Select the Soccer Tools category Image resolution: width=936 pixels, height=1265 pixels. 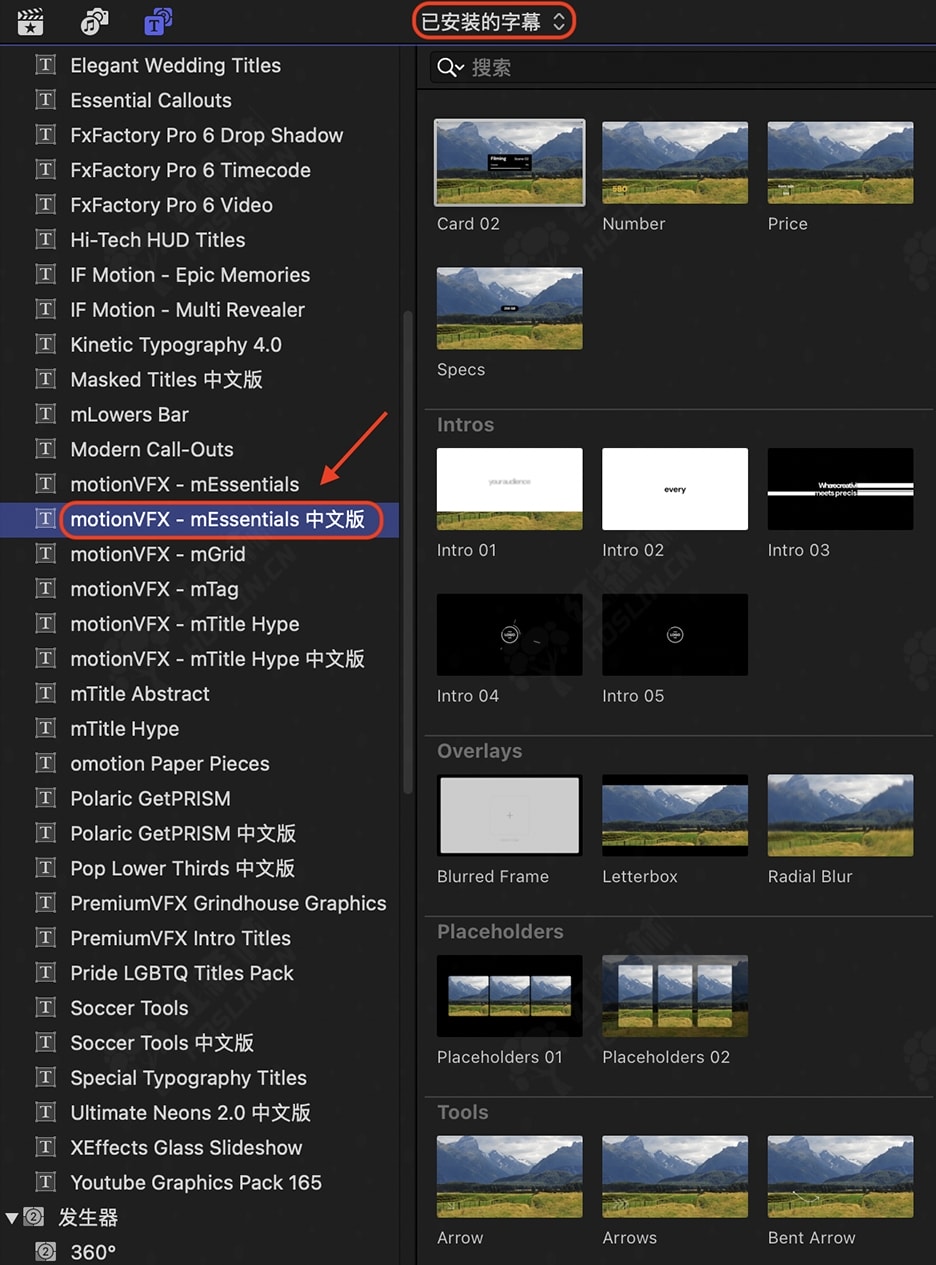tap(129, 1008)
